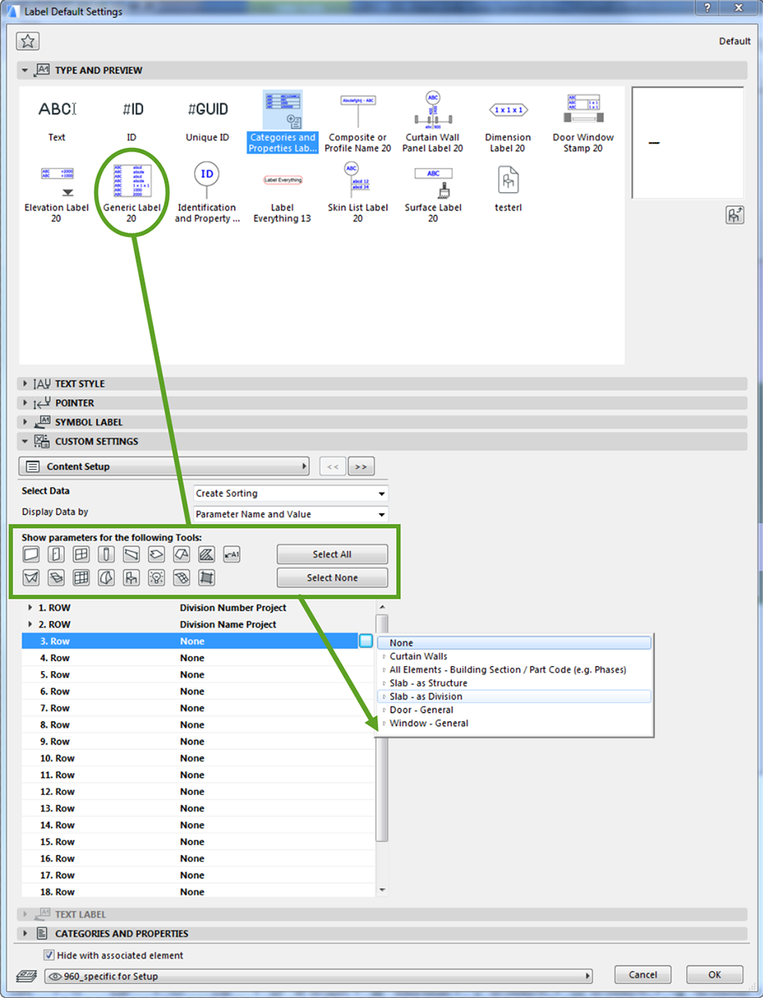Choose Slab - as Structure entry
763x998 pixels.
click(515, 683)
